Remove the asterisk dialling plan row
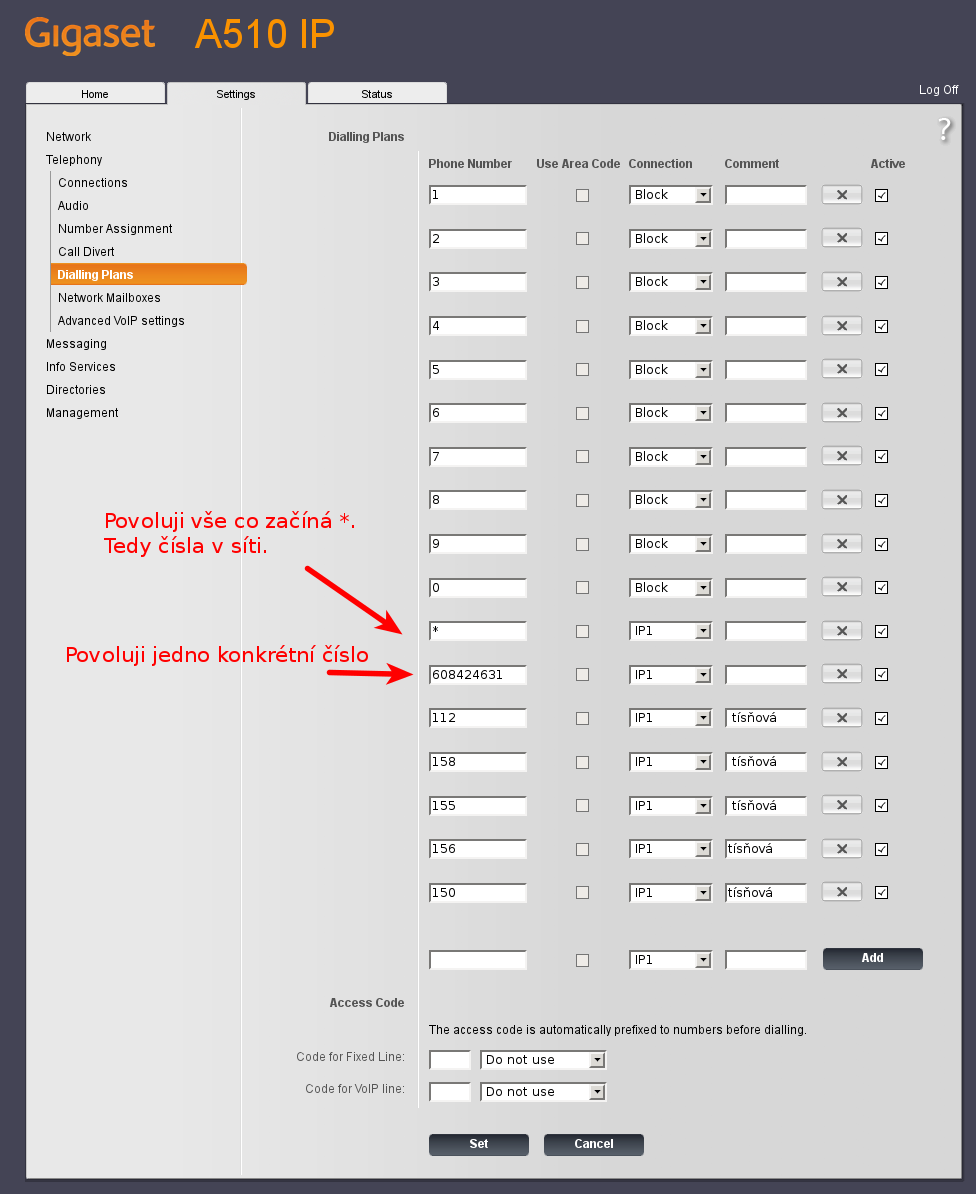Screen dimensions: 976x1194 coord(841,631)
